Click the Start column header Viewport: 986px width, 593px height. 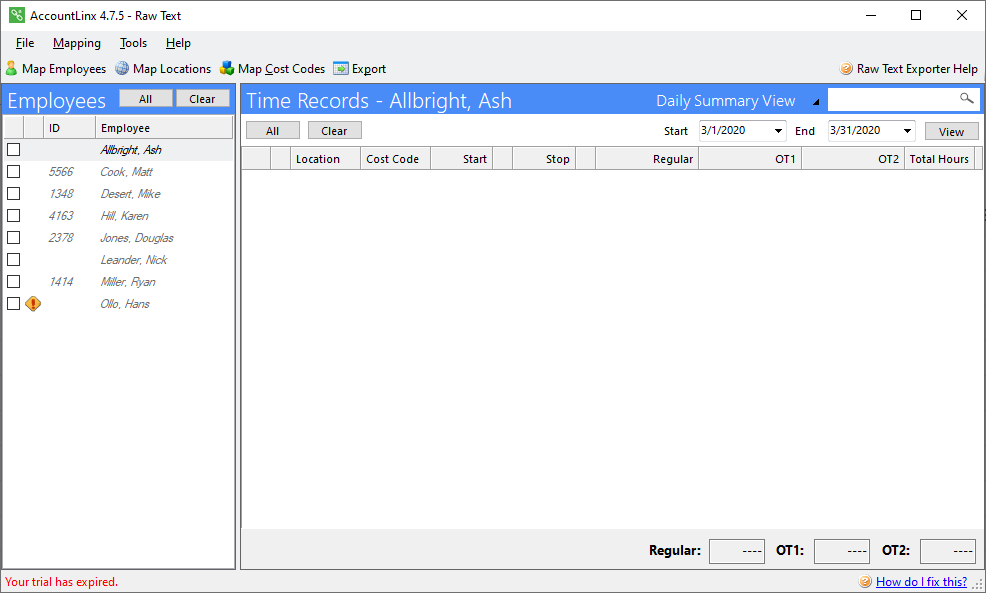462,159
